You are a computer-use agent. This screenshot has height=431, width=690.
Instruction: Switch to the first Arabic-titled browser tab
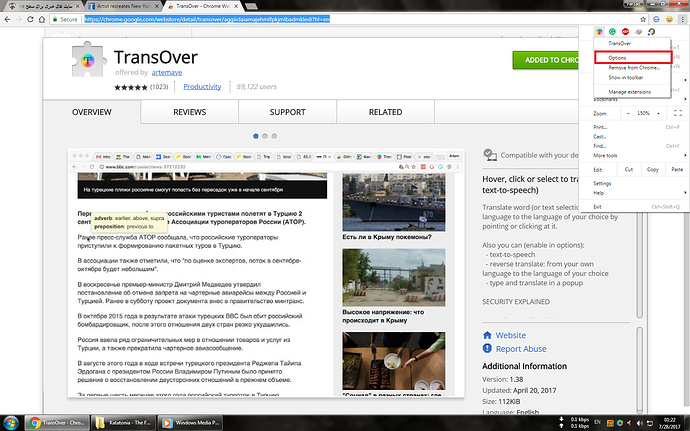[x=44, y=6]
